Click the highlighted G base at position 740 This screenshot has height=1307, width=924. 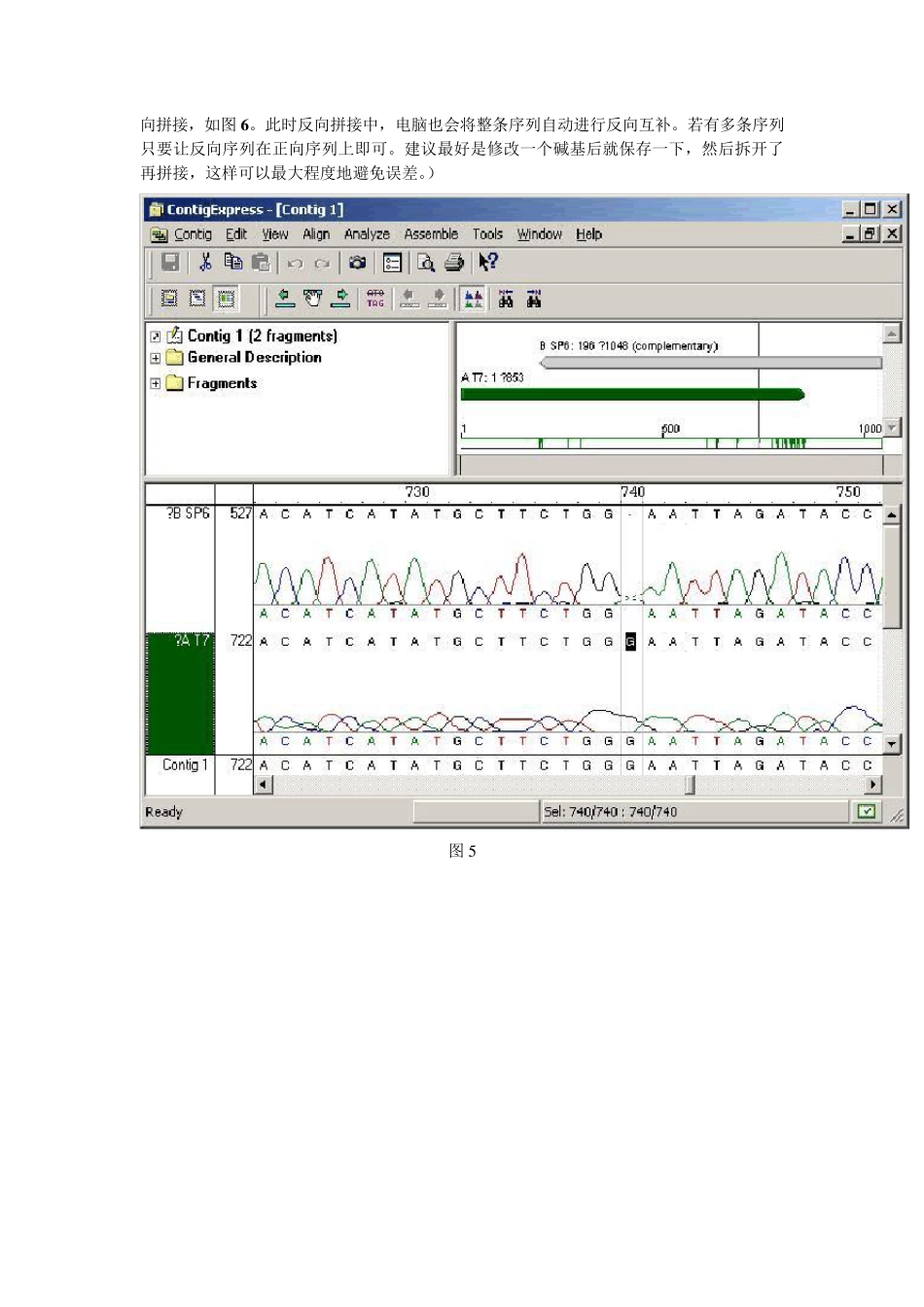[x=630, y=641]
